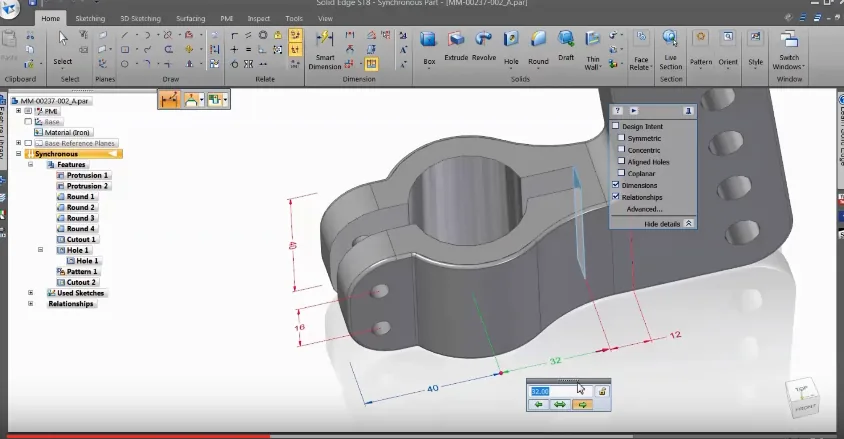Open the Sketching tab
Image resolution: width=844 pixels, height=439 pixels.
click(90, 18)
